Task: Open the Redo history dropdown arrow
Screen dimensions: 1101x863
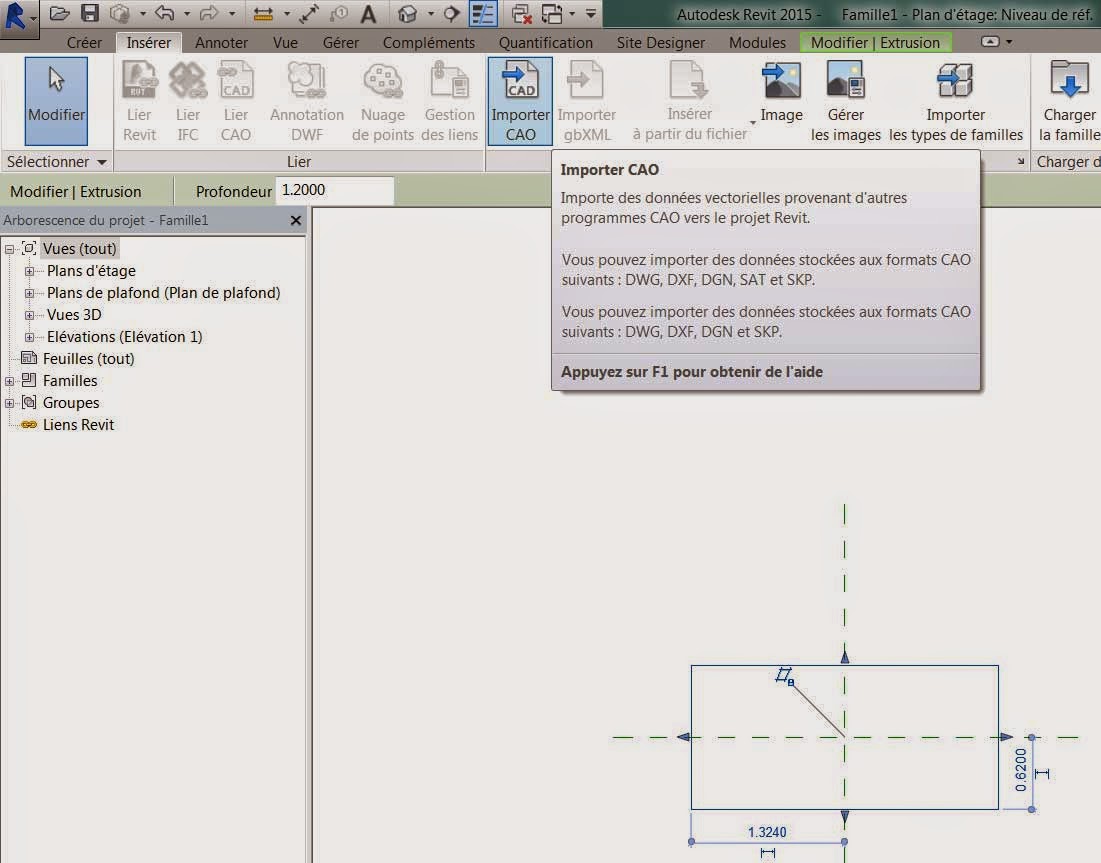Action: (x=231, y=14)
